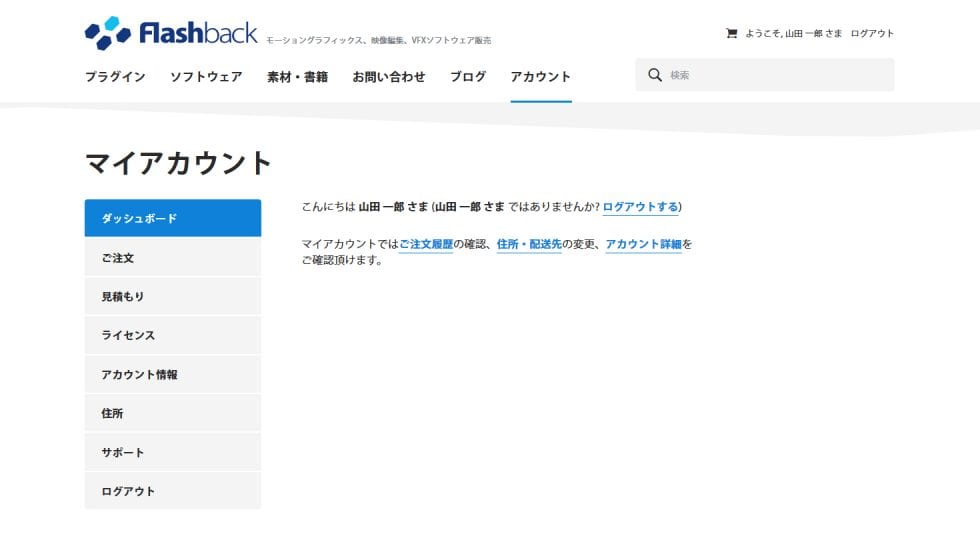Screen dimensions: 980x560
Task: Open the 素材・書籍 menu
Action: pos(298,77)
